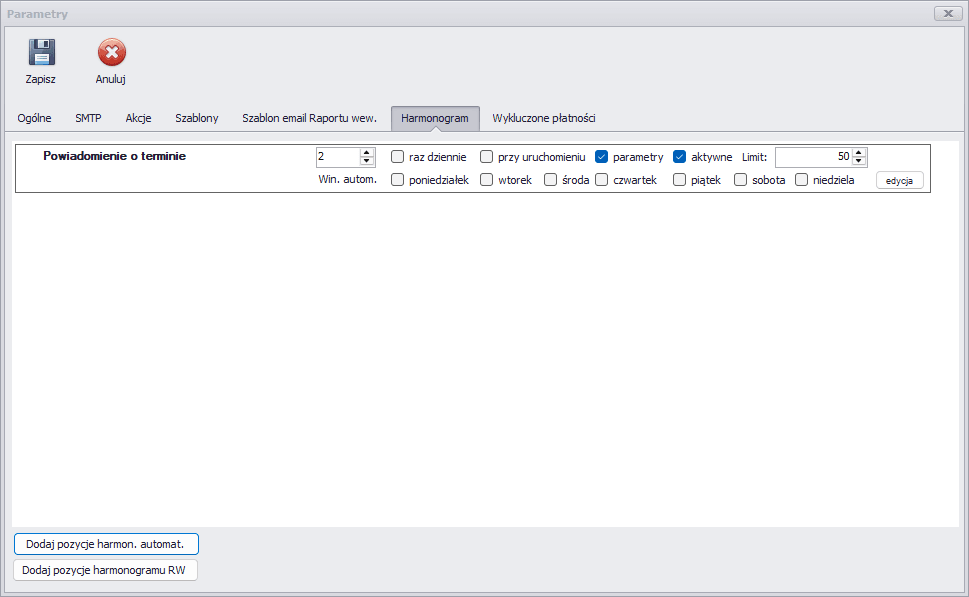Viewport: 969px width, 597px height.
Task: Close the Parametry window
Action: pyautogui.click(x=948, y=14)
